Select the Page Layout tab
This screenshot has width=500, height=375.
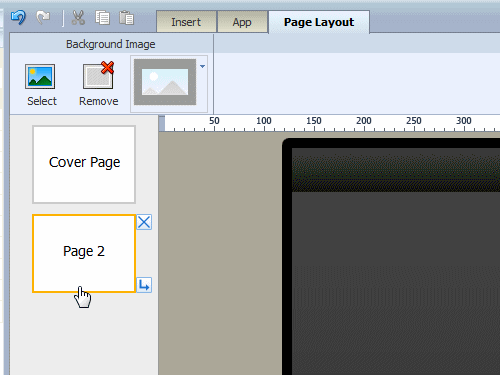pos(319,22)
